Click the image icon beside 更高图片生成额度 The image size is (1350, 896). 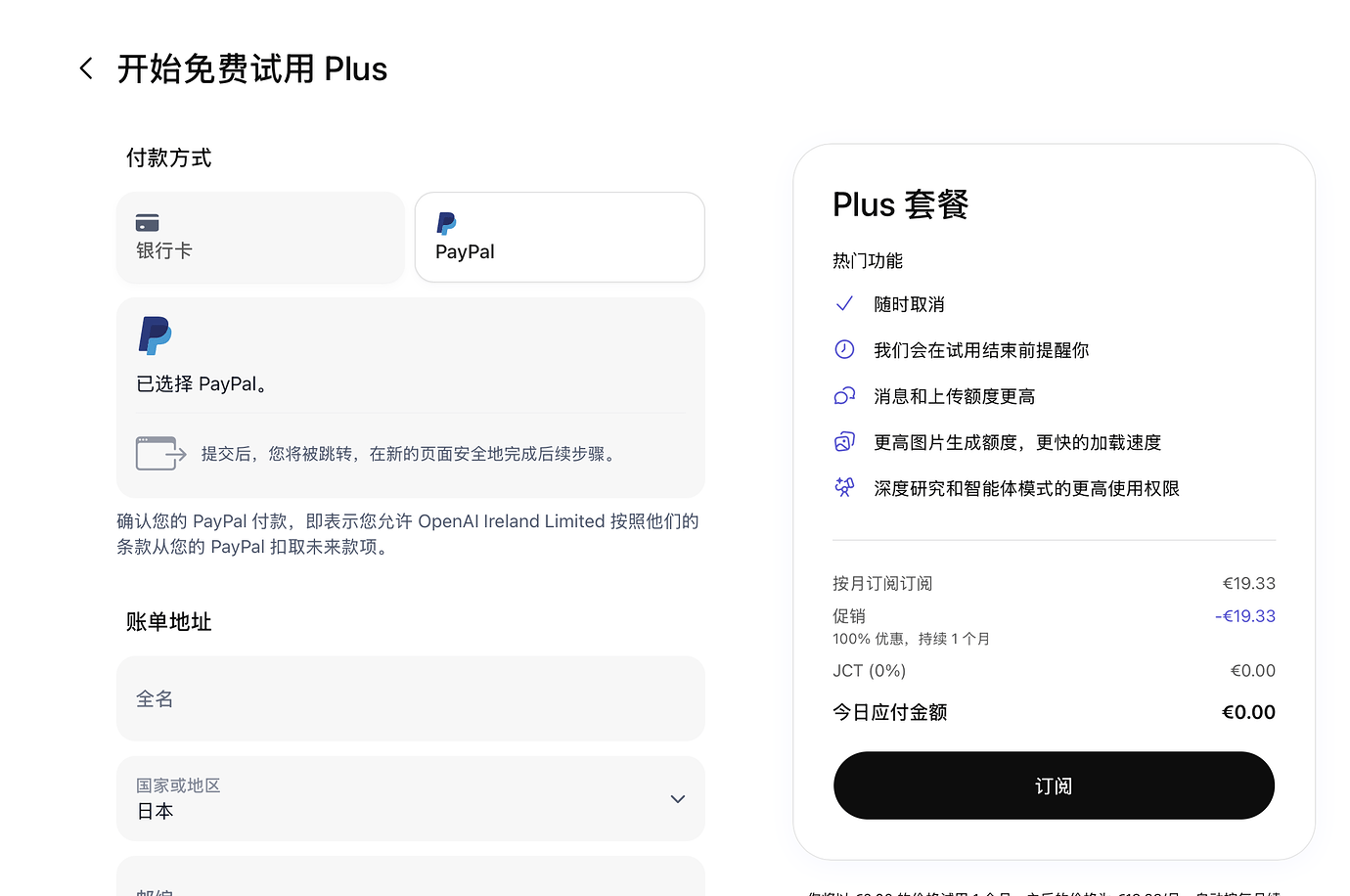click(844, 442)
